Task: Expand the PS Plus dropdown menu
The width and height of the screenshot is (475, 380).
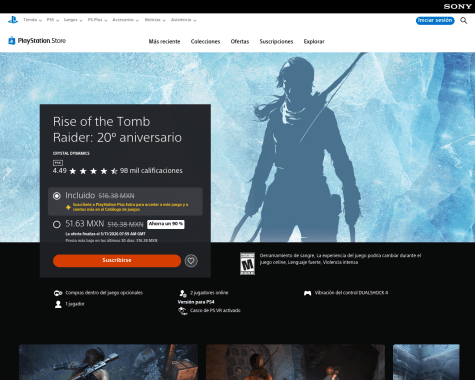Action: [97, 20]
